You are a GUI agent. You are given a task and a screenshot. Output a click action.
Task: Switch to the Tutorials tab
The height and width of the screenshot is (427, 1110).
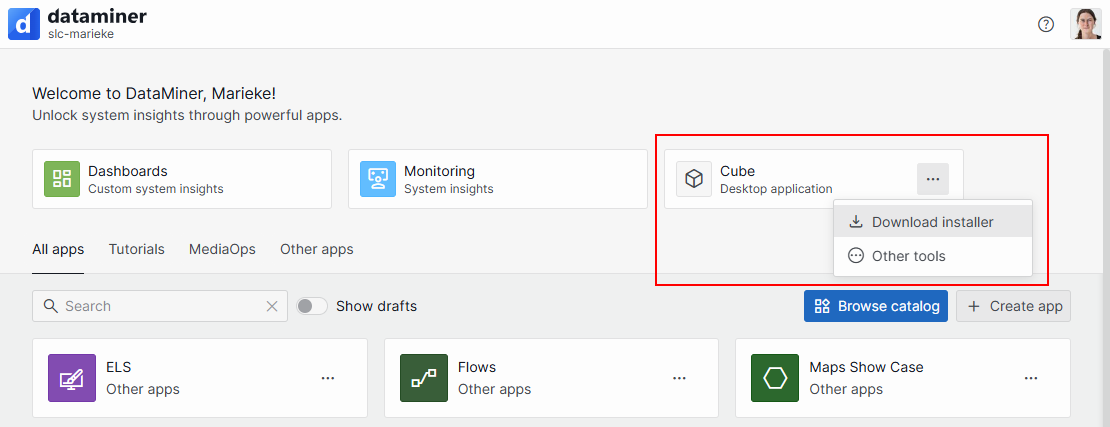(x=136, y=249)
